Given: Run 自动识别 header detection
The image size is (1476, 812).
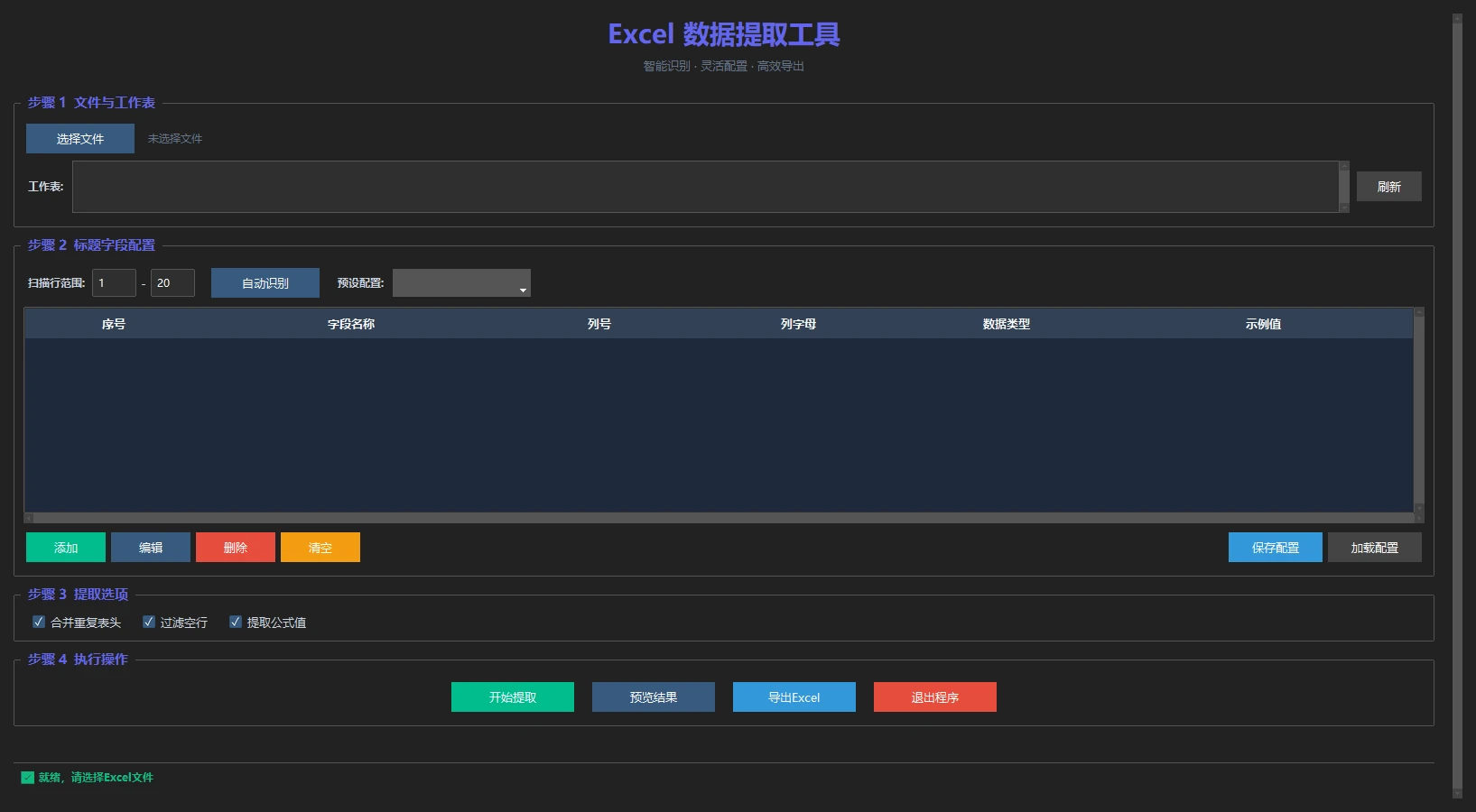Looking at the screenshot, I should tap(265, 282).
